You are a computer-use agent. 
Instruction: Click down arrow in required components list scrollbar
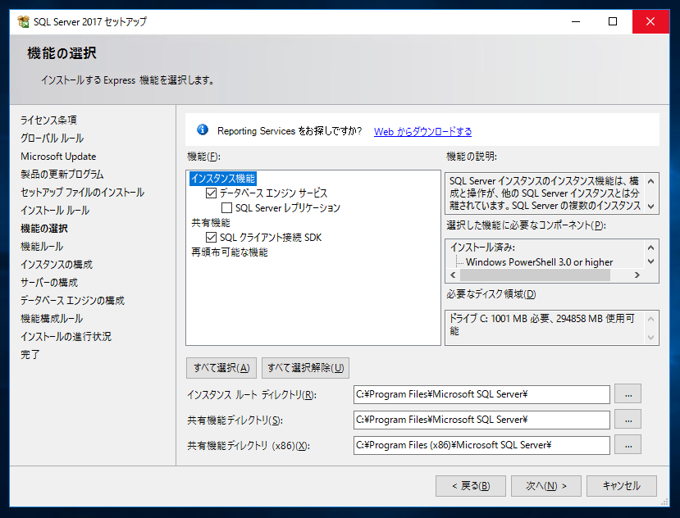651,261
